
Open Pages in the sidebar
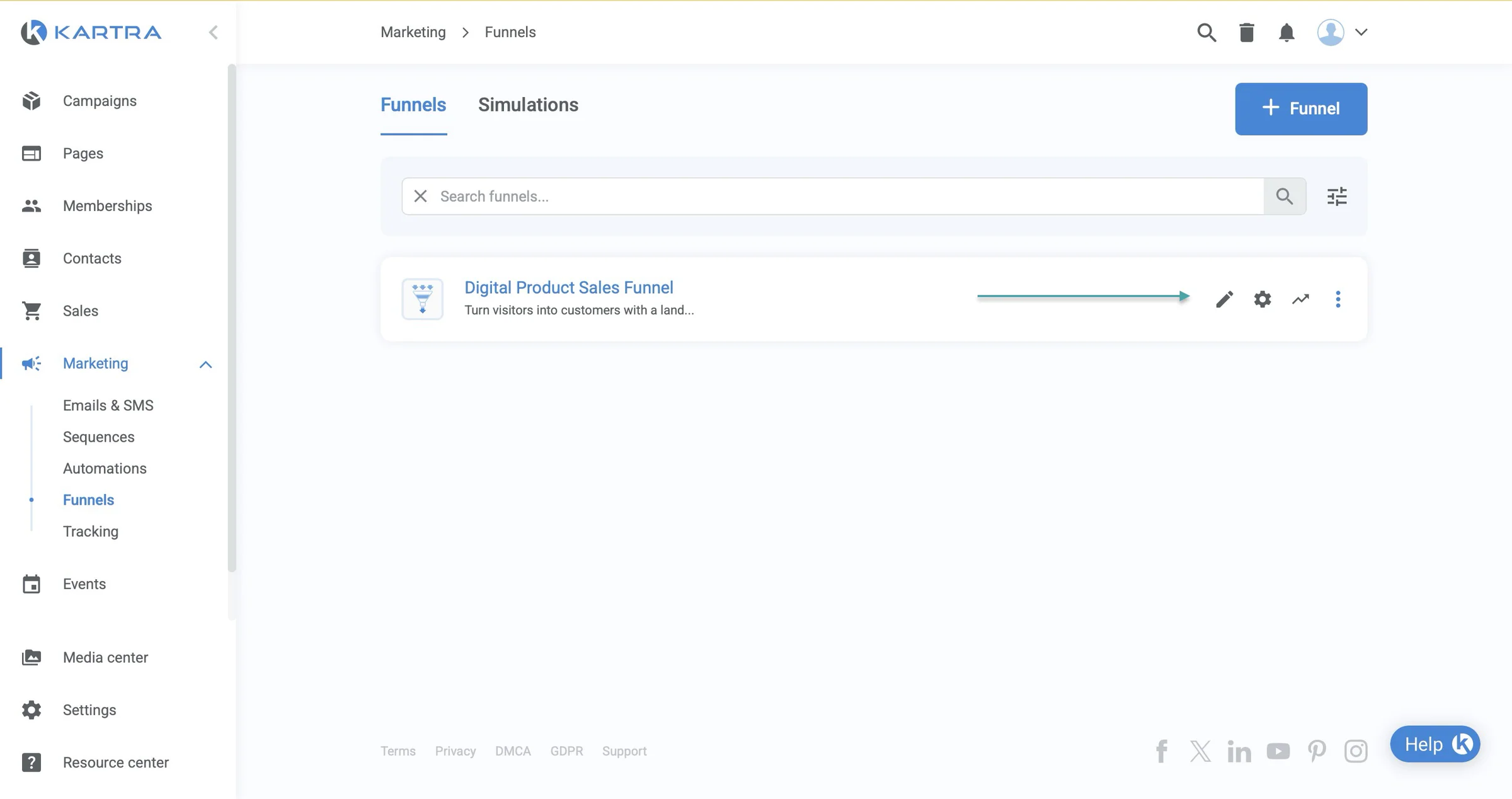pyautogui.click(x=83, y=153)
